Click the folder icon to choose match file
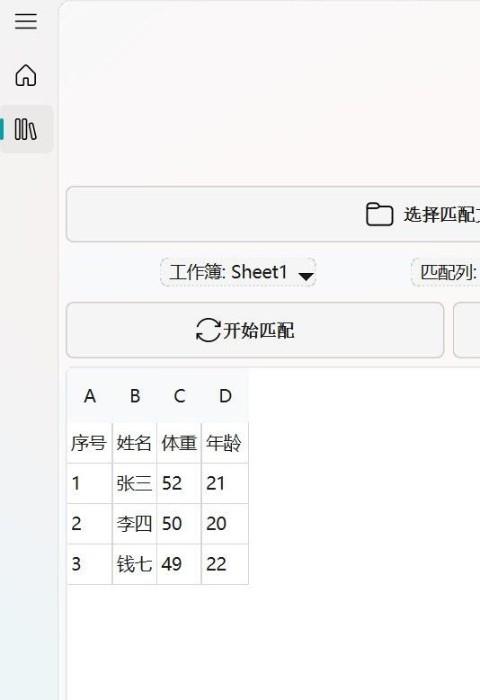This screenshot has height=700, width=480. 379,214
